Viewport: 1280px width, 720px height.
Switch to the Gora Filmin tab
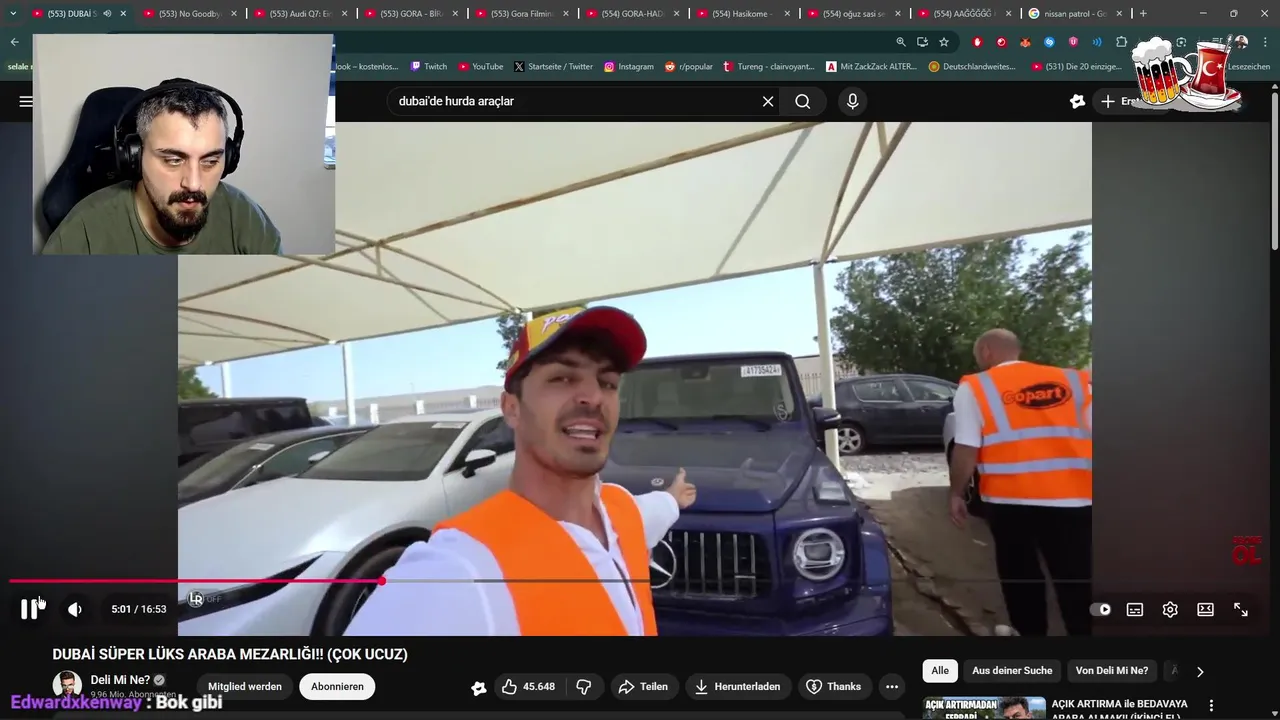pyautogui.click(x=521, y=13)
